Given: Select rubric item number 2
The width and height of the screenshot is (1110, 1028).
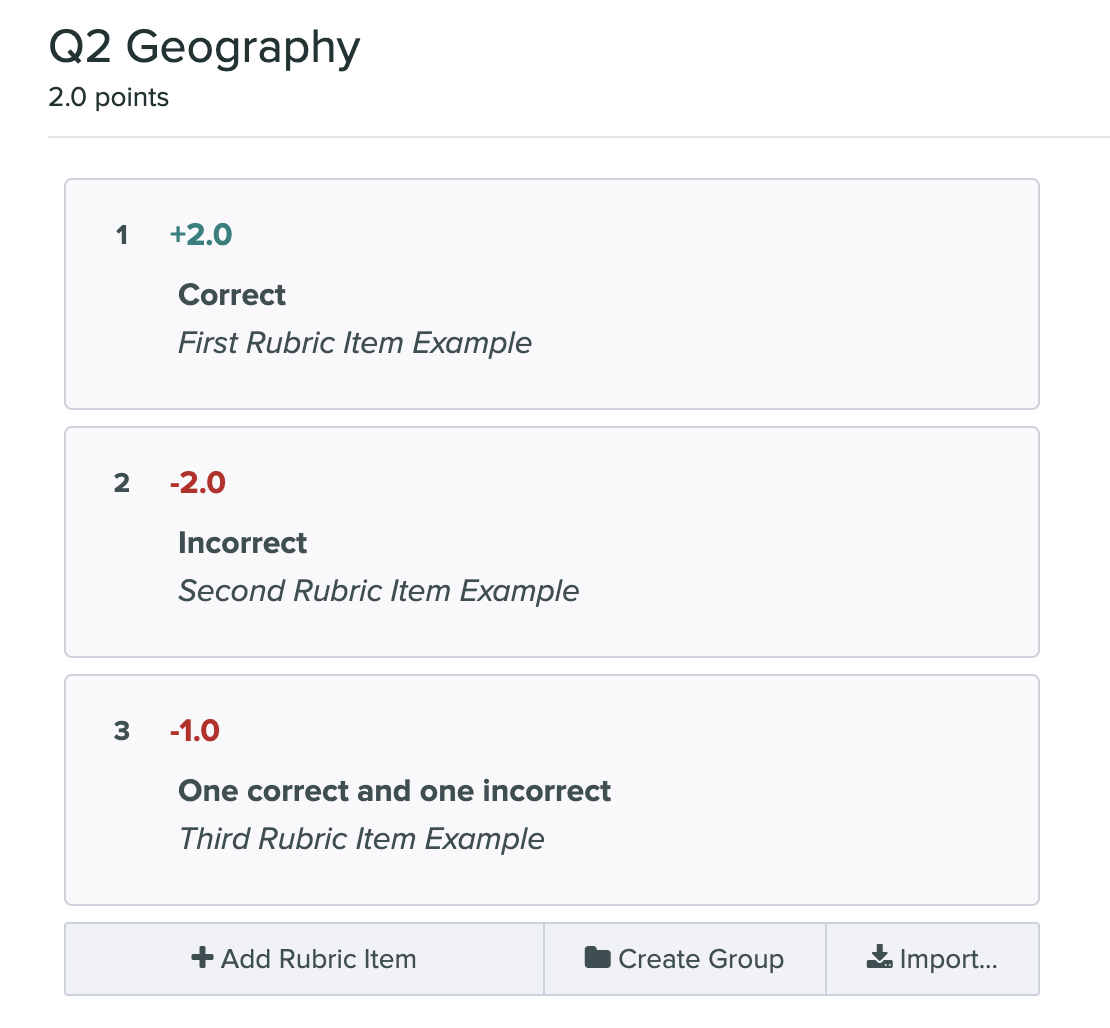Looking at the screenshot, I should pyautogui.click(x=122, y=483).
